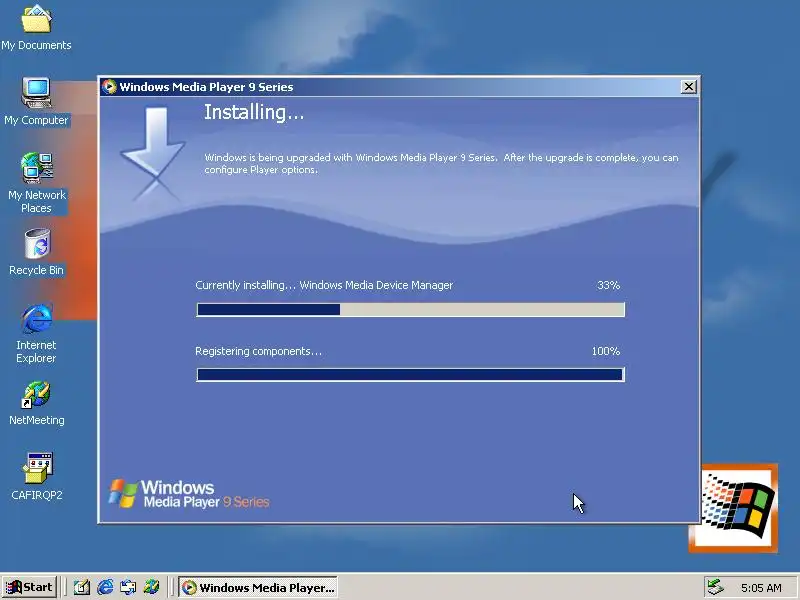
Task: Click 'Currently installing... Windows Media Device Manager' text
Action: (x=324, y=285)
